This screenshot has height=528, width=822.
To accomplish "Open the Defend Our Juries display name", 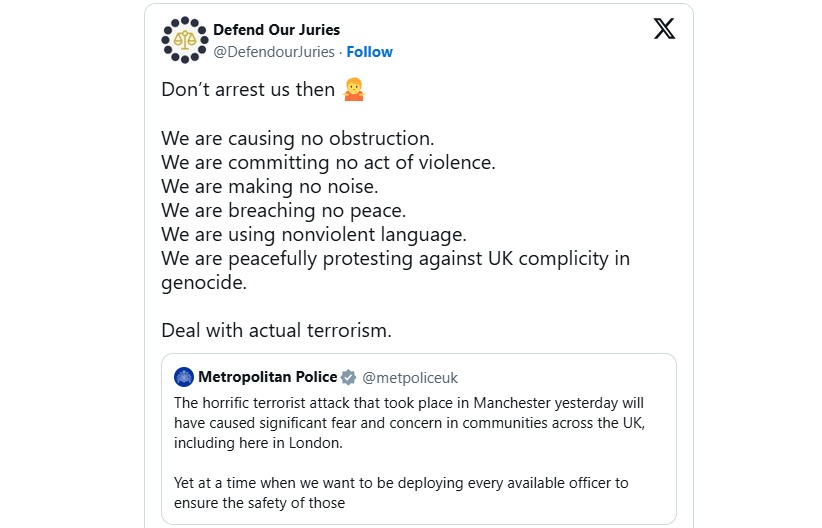I will [276, 30].
